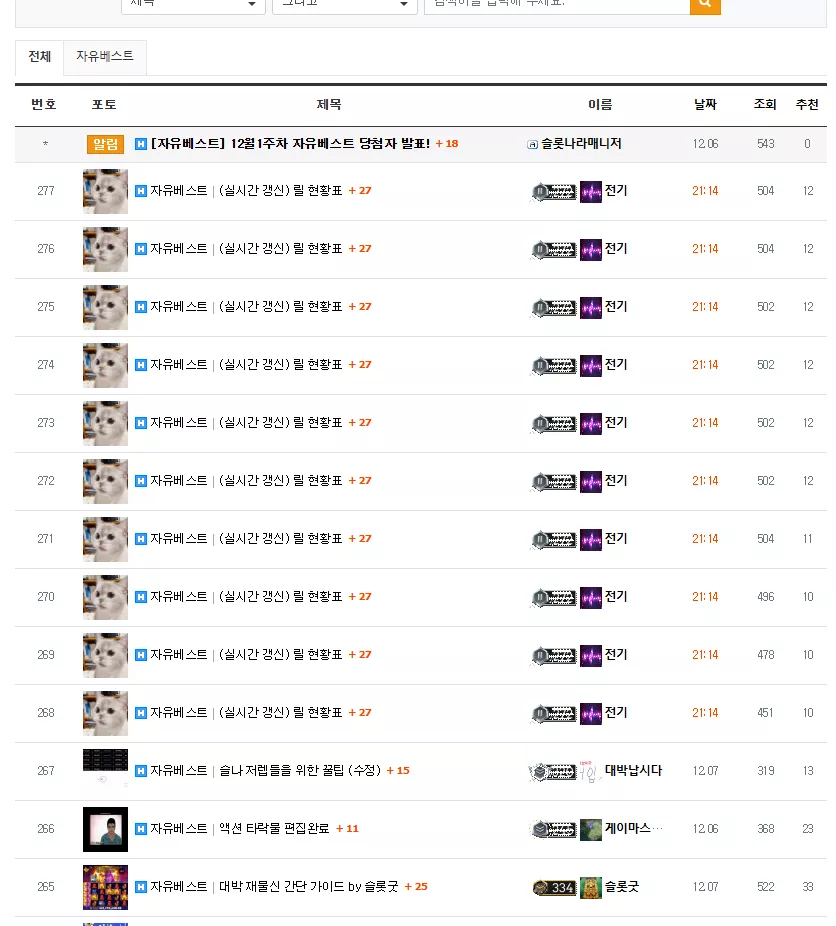Open post 267 슬나 저렙들을 위한 꿀팁
This screenshot has height=926, width=836.
click(x=300, y=771)
